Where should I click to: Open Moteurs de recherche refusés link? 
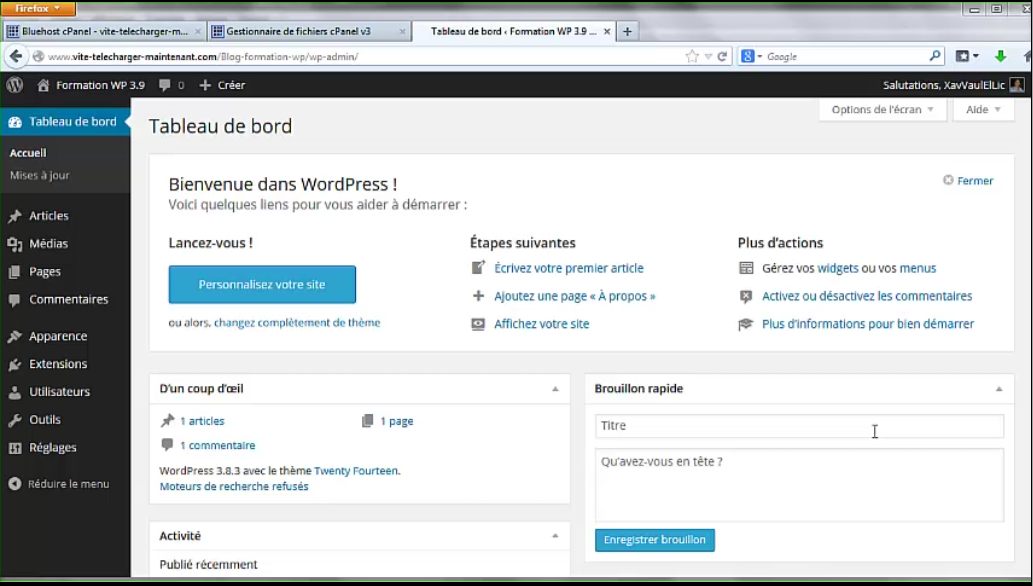tap(234, 486)
